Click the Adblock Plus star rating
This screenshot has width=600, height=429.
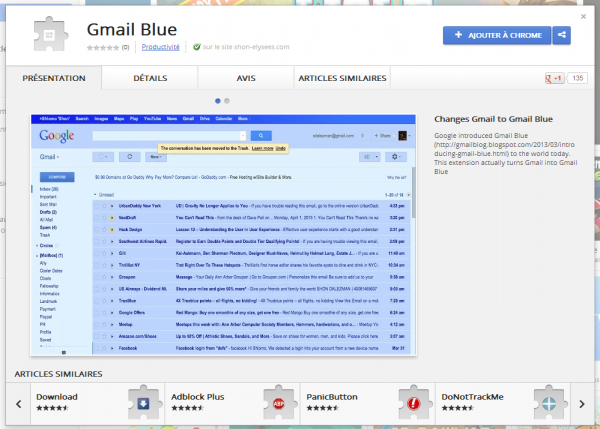pos(187,408)
